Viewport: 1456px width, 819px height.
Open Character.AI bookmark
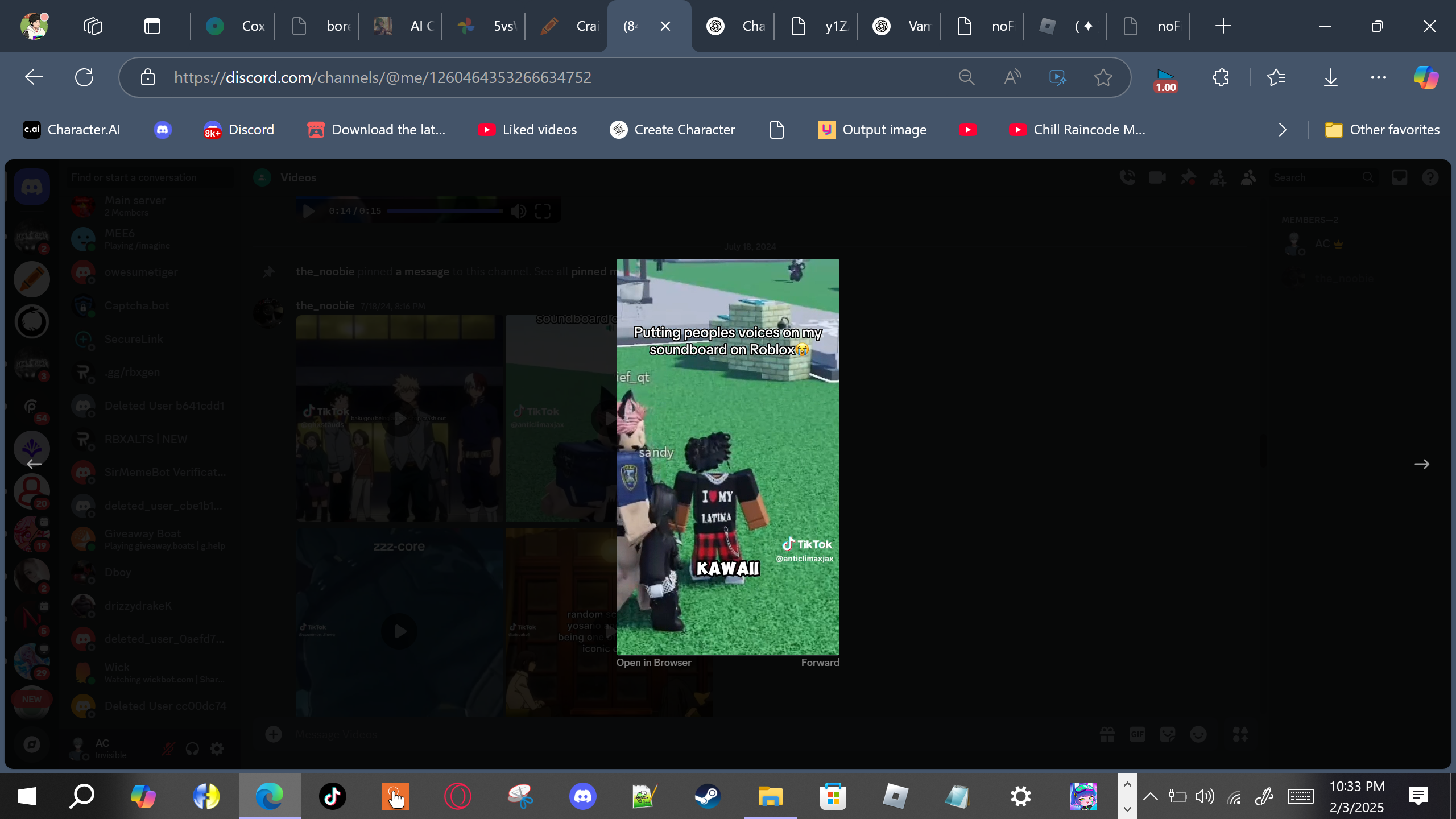[72, 130]
